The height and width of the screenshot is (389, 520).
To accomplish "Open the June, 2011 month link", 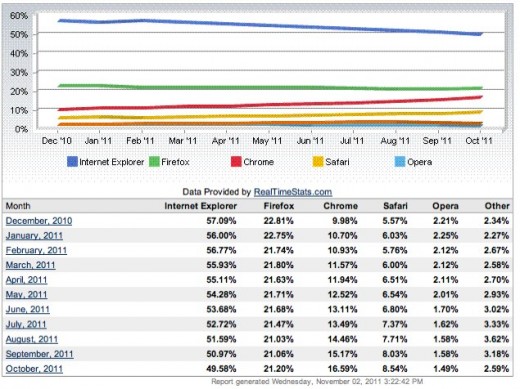I will [28, 309].
